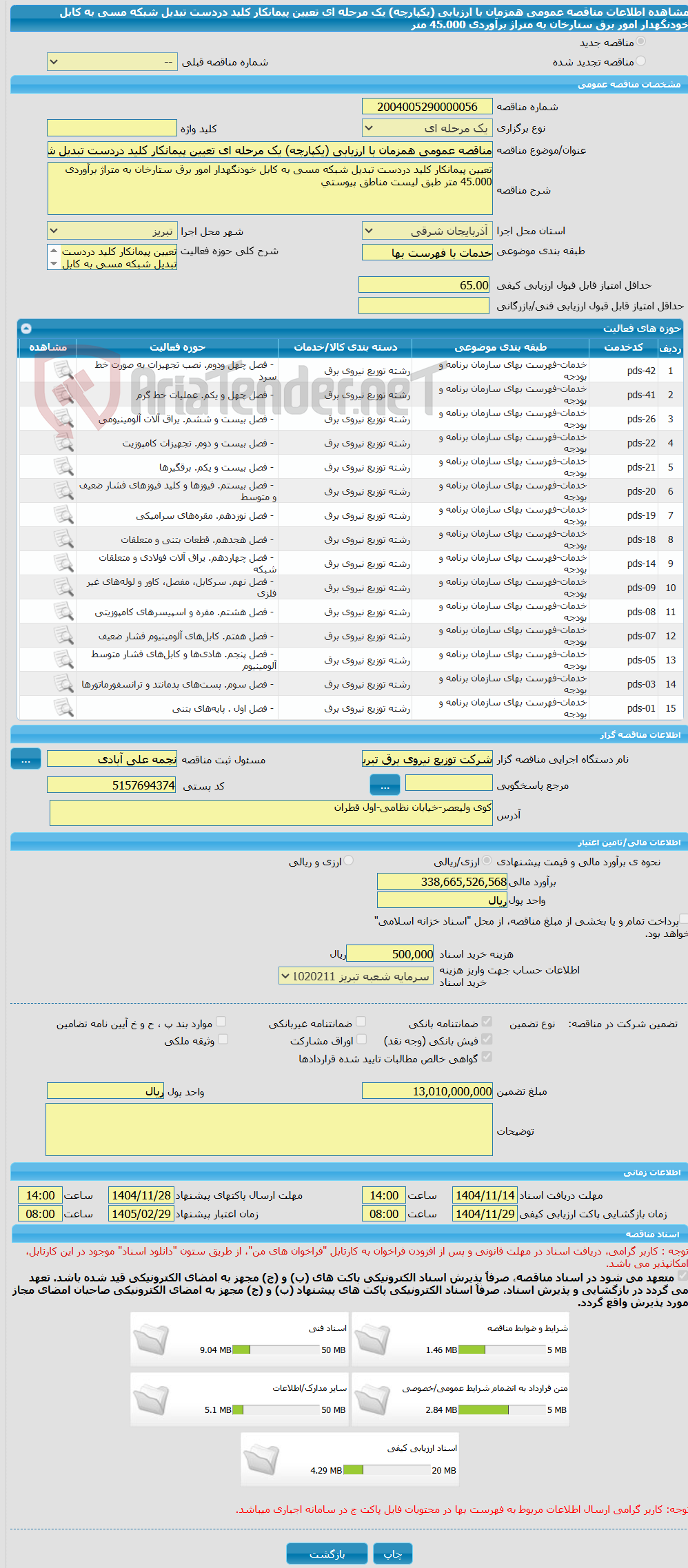Sort by کدخدمت column header
The height and width of the screenshot is (1568, 688).
tap(623, 347)
